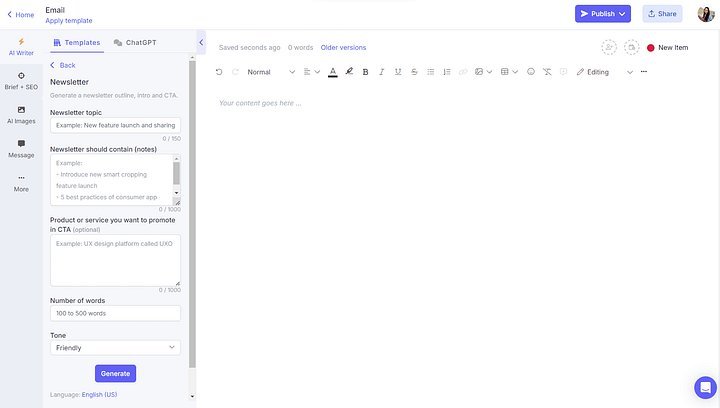Open the Tone Friendly dropdown
720x408 pixels.
coord(115,347)
